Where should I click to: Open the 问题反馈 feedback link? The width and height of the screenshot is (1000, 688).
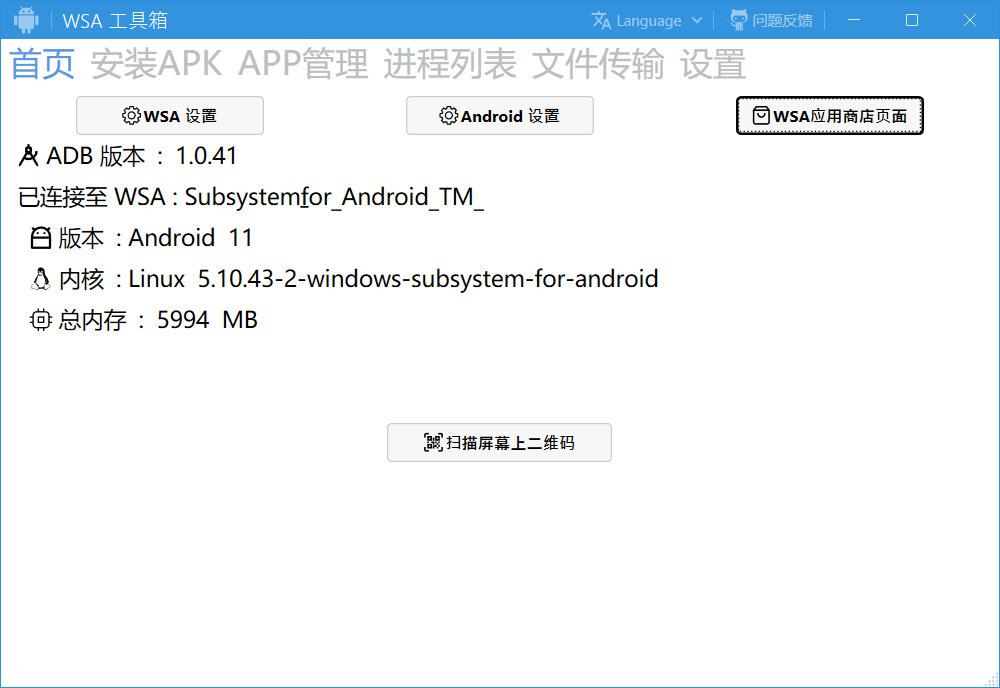point(782,20)
